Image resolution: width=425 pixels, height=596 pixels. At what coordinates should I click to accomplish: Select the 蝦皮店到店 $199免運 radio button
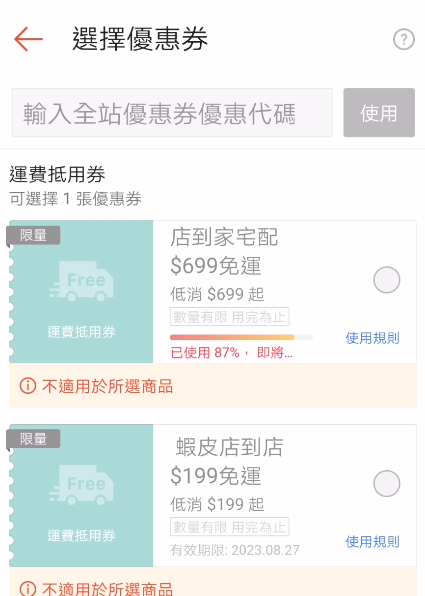pyautogui.click(x=387, y=484)
